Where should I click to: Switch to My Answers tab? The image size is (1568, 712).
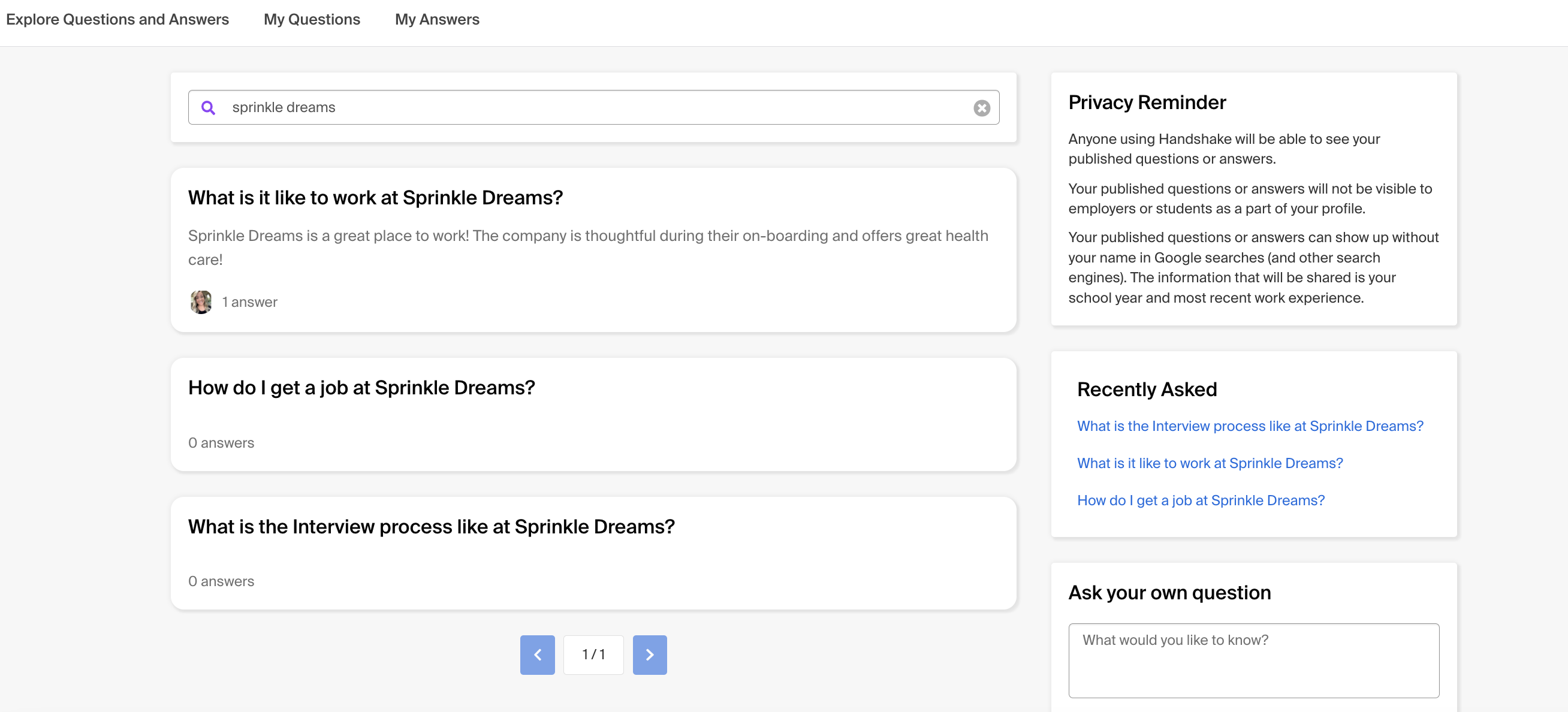[437, 19]
